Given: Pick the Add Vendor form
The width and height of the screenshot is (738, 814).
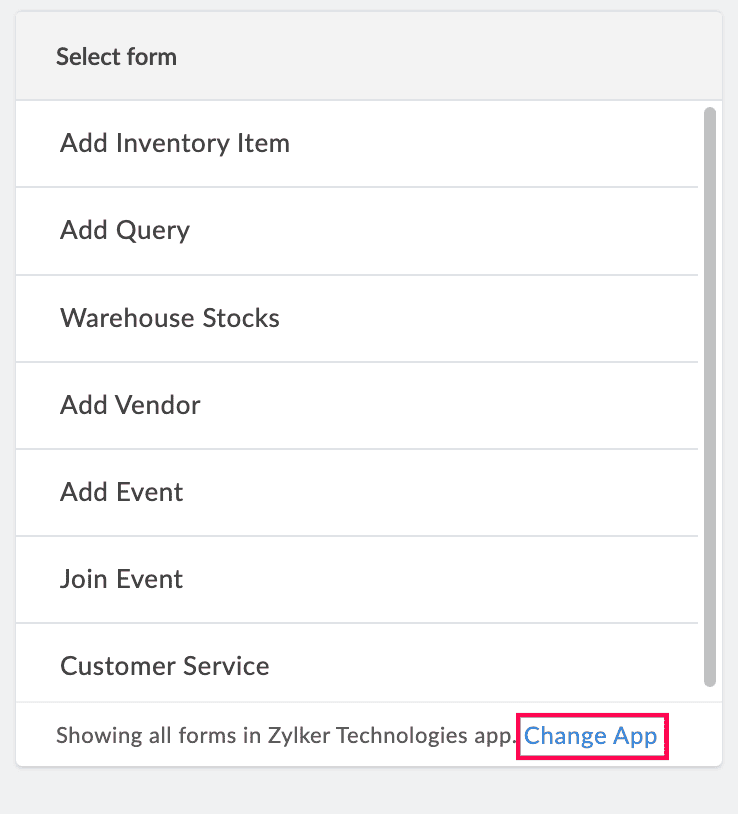Looking at the screenshot, I should [130, 405].
